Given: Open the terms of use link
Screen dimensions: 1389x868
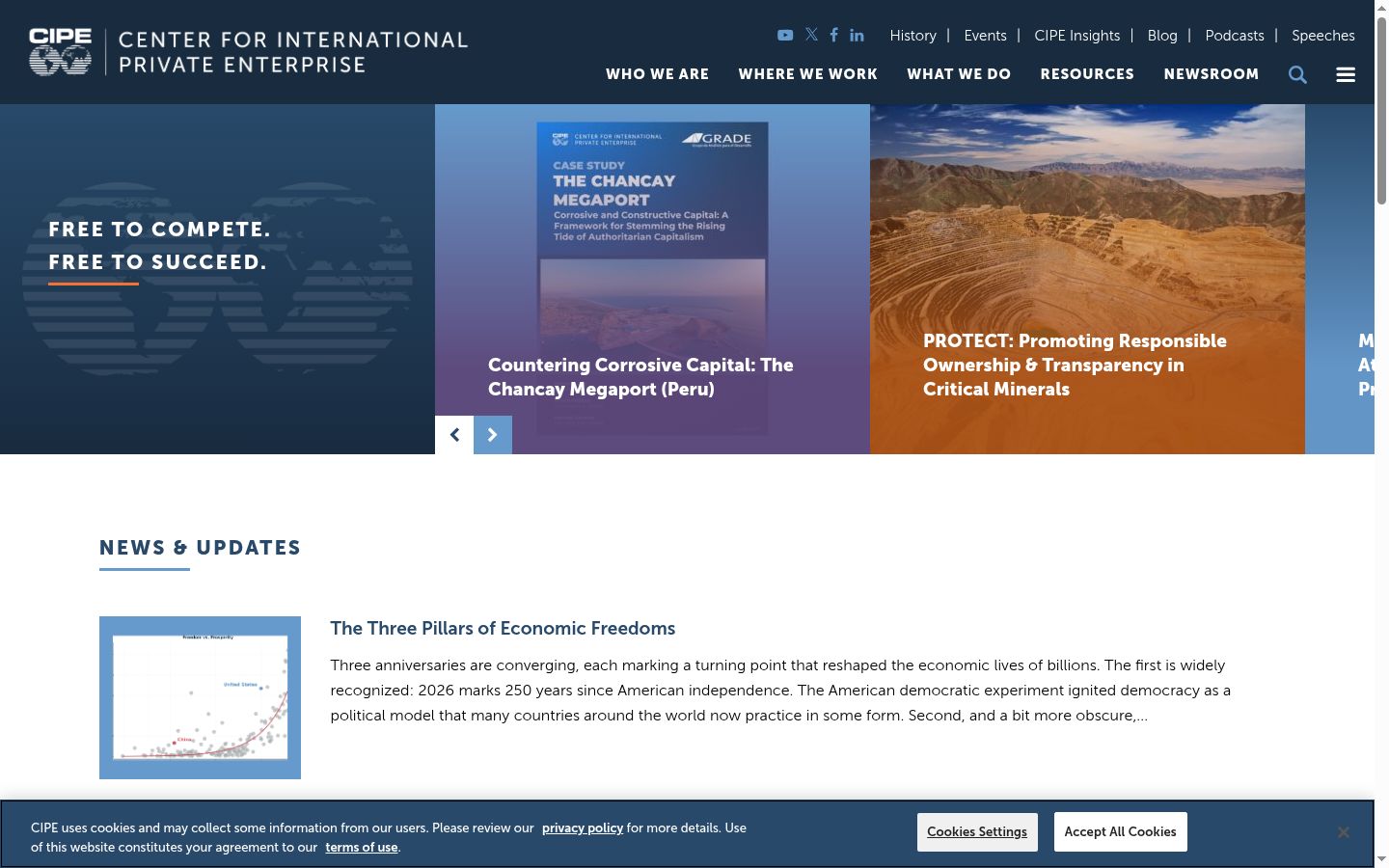Looking at the screenshot, I should point(362,847).
